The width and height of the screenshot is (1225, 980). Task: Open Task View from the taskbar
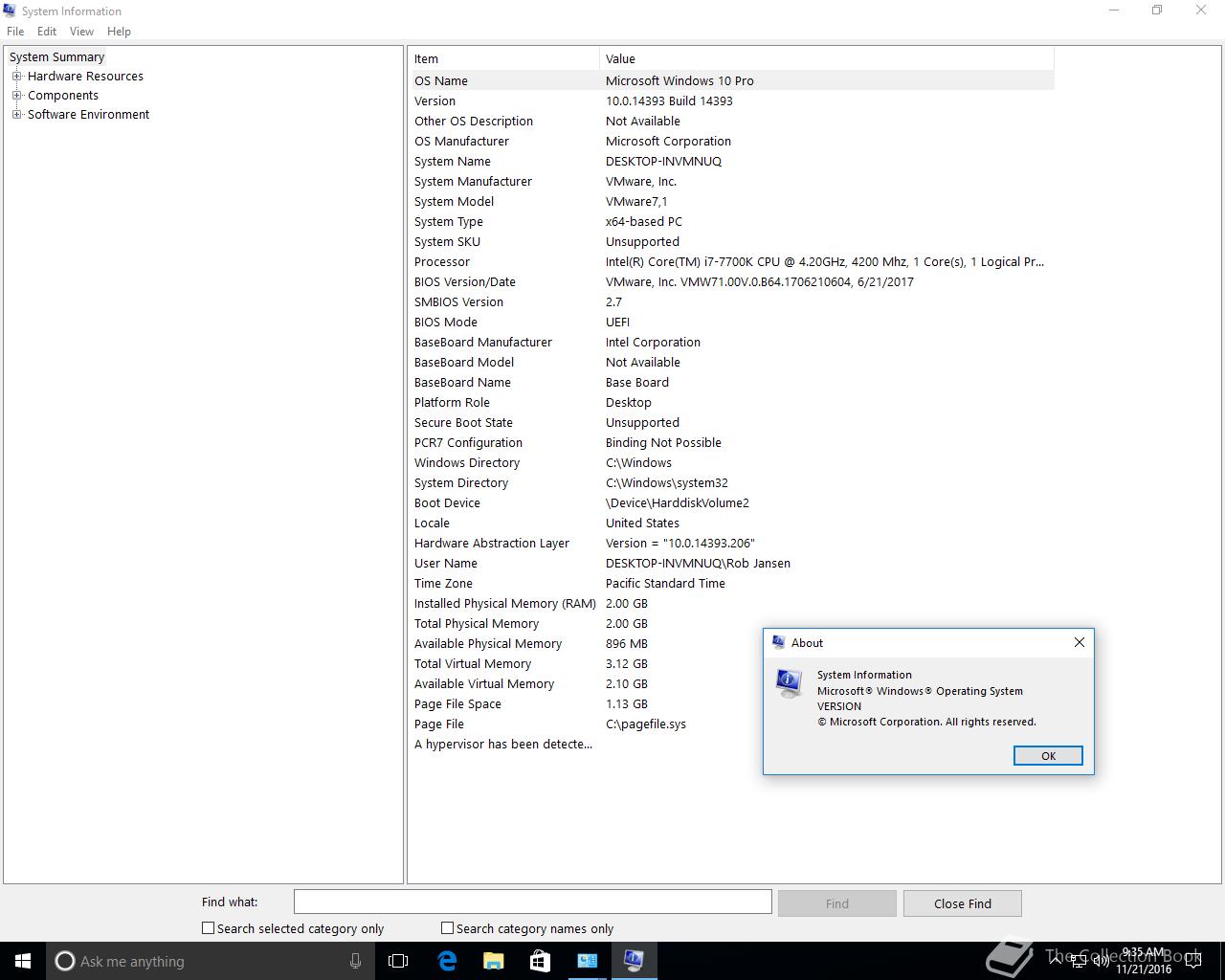tap(398, 961)
